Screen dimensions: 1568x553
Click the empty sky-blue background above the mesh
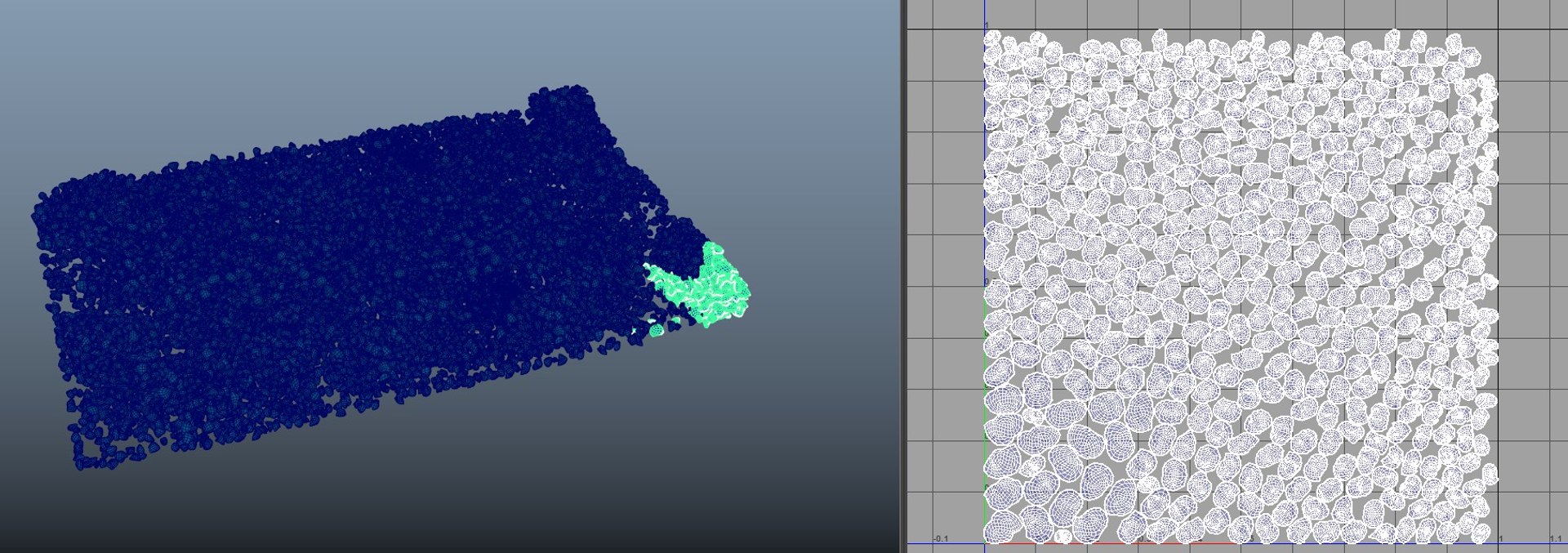tap(327, 49)
